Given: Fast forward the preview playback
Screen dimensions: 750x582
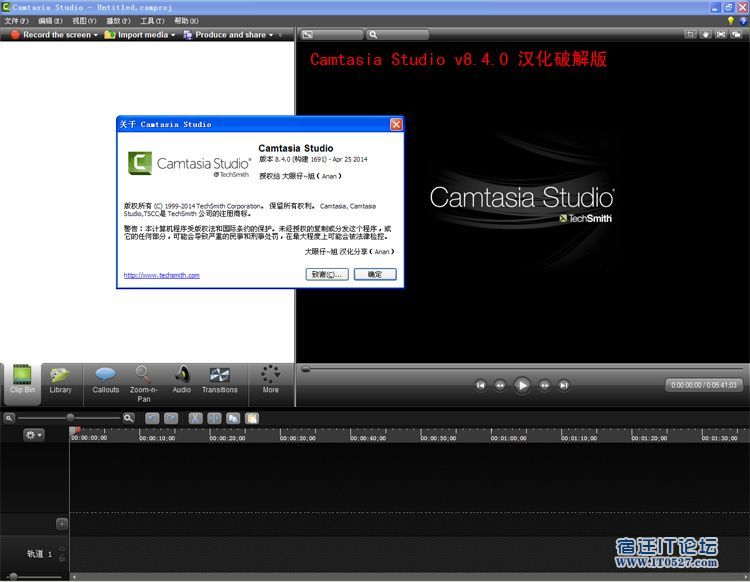Looking at the screenshot, I should pos(544,385).
